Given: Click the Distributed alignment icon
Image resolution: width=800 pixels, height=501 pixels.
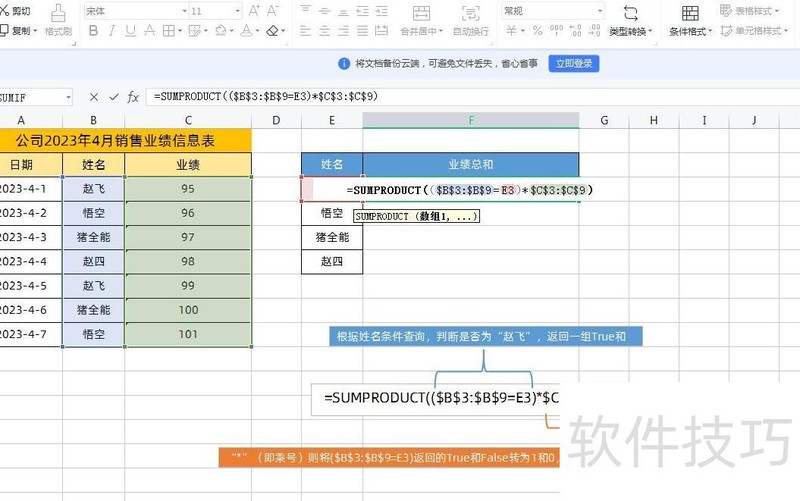Looking at the screenshot, I should click(x=382, y=31).
